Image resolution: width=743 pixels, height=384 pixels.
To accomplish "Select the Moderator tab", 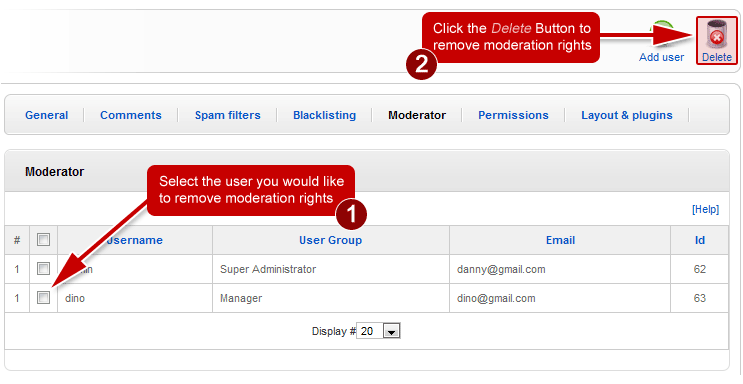I will 417,115.
